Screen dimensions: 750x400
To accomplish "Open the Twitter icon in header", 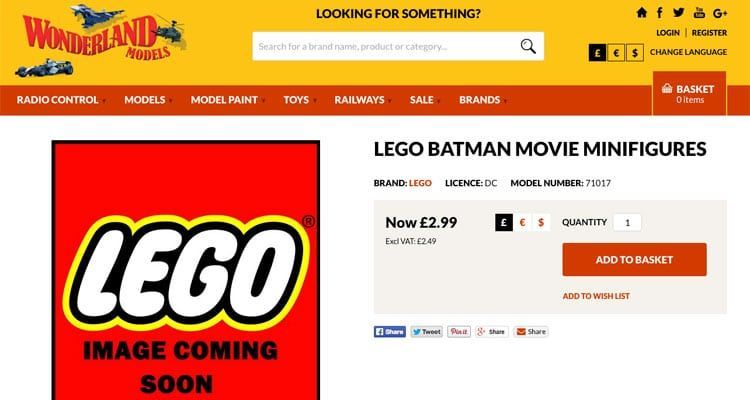I will coord(679,13).
